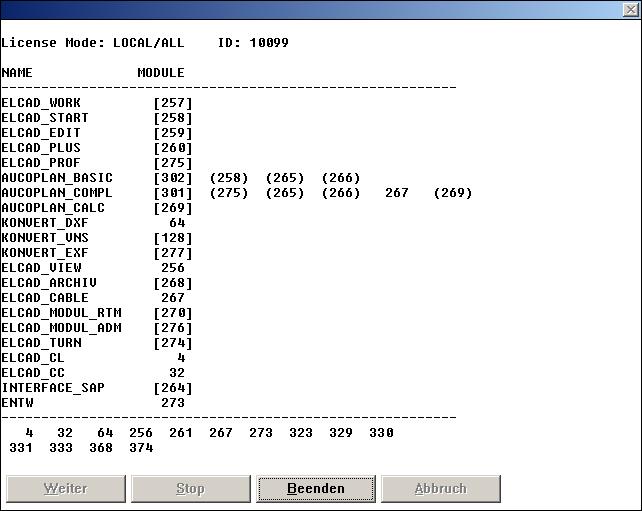
Task: Click the Abbruch button
Action: point(441,488)
